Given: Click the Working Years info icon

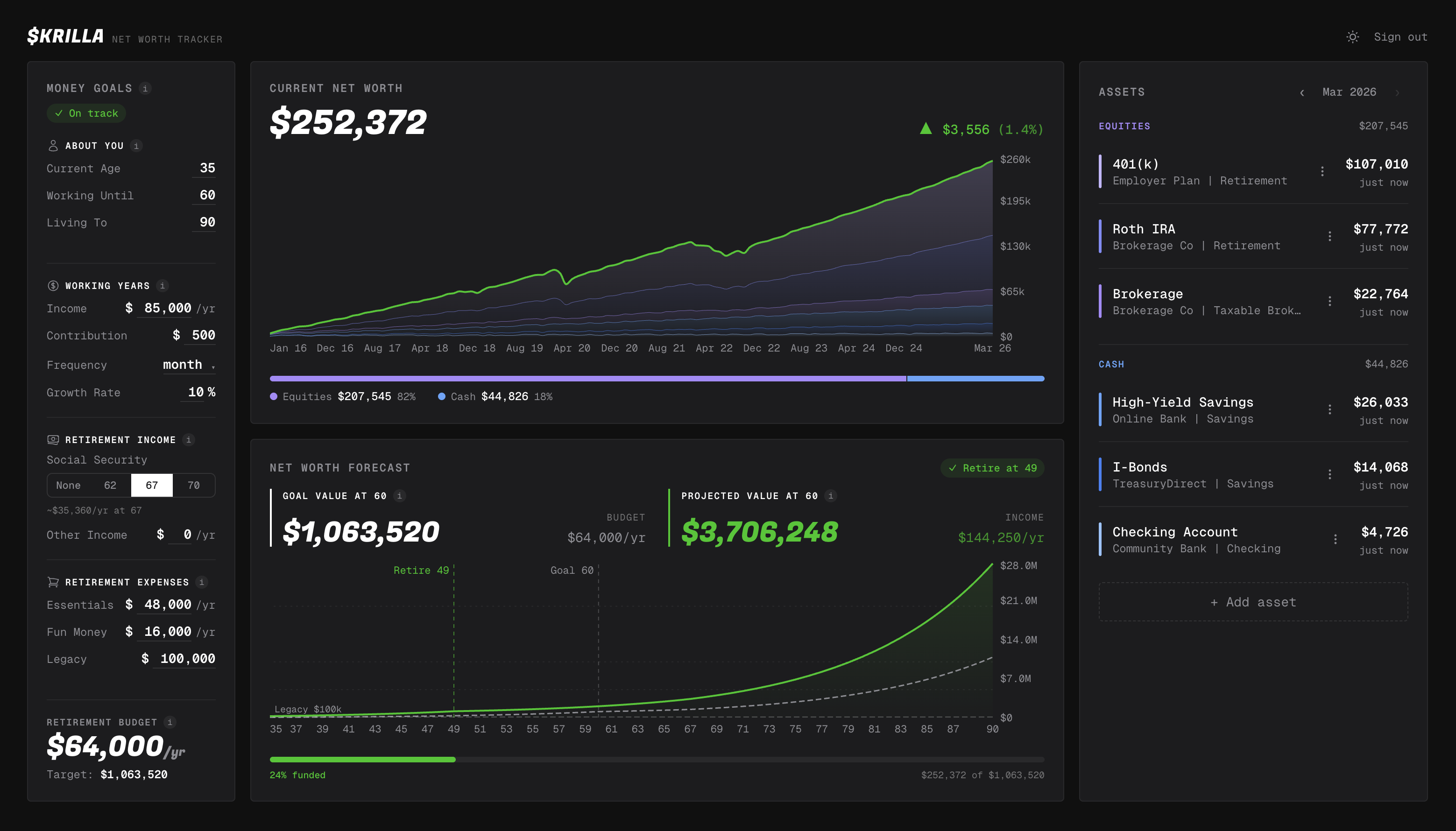Looking at the screenshot, I should [162, 285].
